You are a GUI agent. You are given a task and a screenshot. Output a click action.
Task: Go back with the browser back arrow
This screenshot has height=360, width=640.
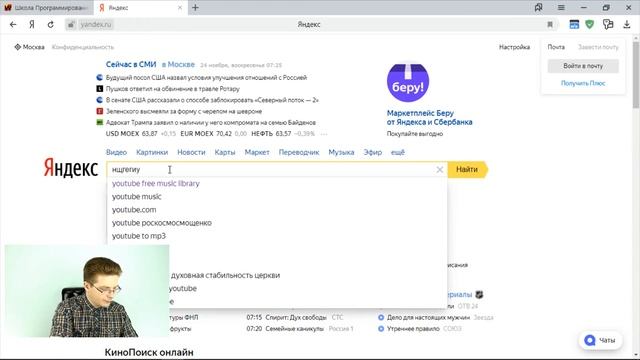[x=13, y=24]
